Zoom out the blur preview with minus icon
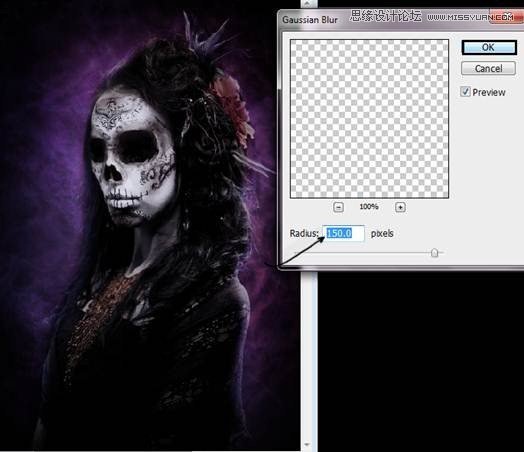Viewport: 524px width, 452px height. (x=338, y=207)
